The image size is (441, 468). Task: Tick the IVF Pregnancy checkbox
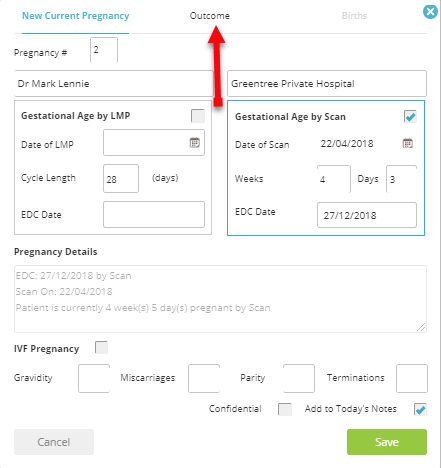point(101,347)
